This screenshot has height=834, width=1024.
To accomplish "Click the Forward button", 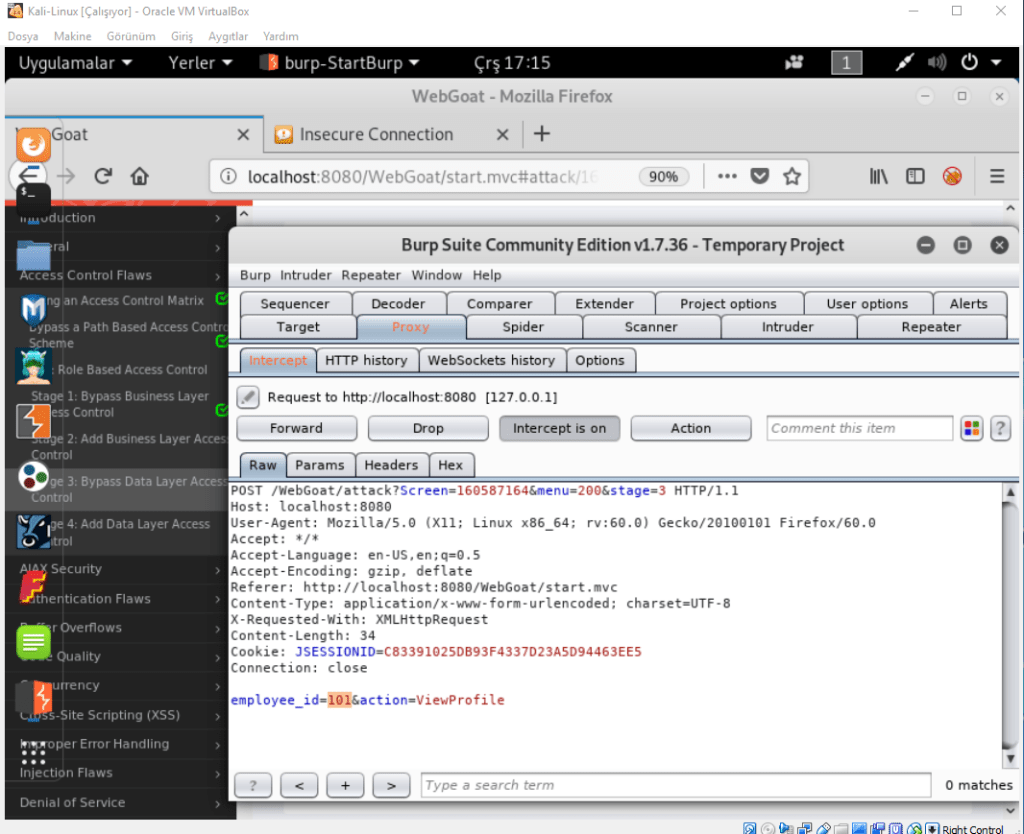I will point(296,428).
